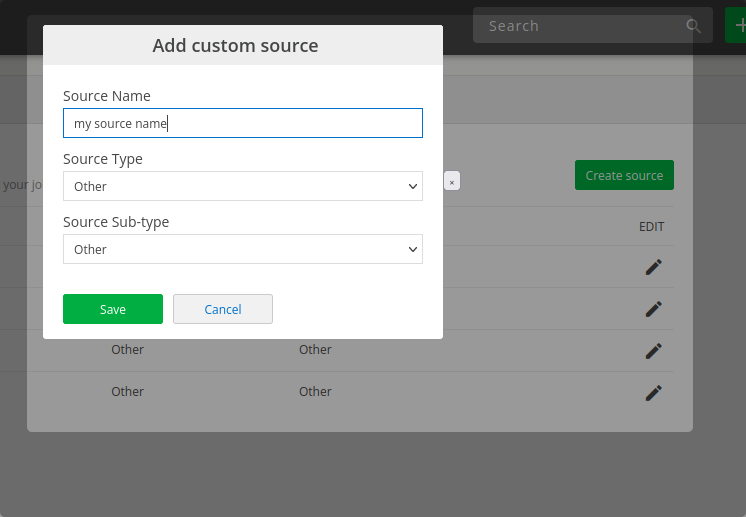Expand the Source Sub-type dropdown
Viewport: 746px width, 517px height.
click(x=243, y=249)
